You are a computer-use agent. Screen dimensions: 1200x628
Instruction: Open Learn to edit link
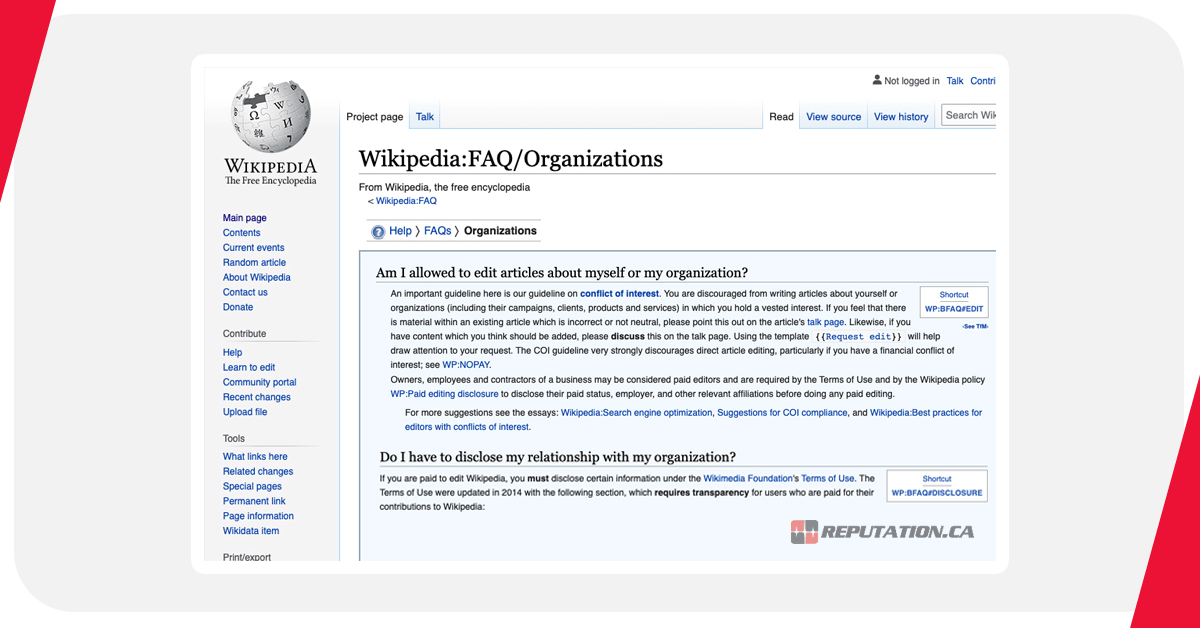click(x=249, y=368)
